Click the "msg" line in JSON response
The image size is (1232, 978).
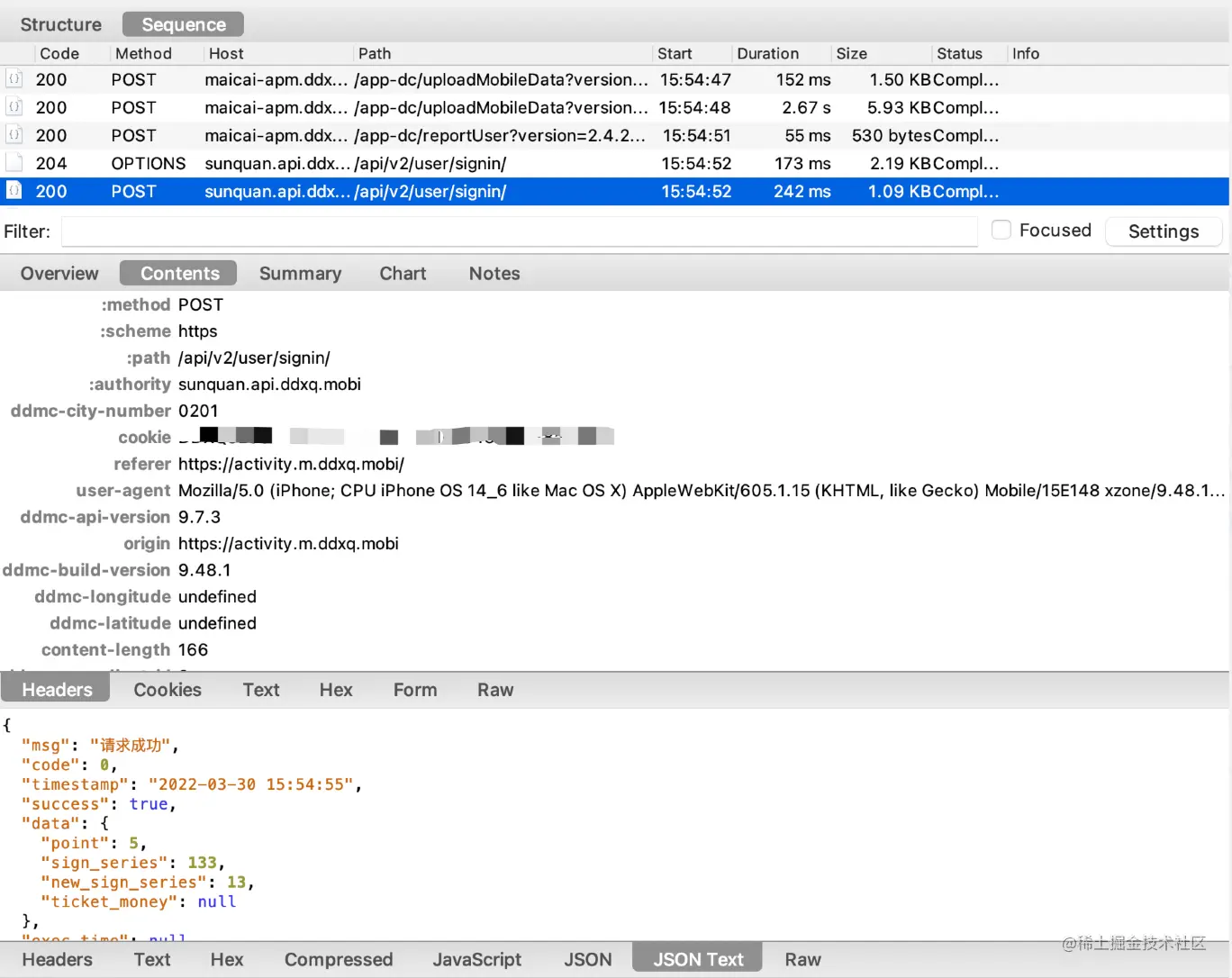click(99, 745)
